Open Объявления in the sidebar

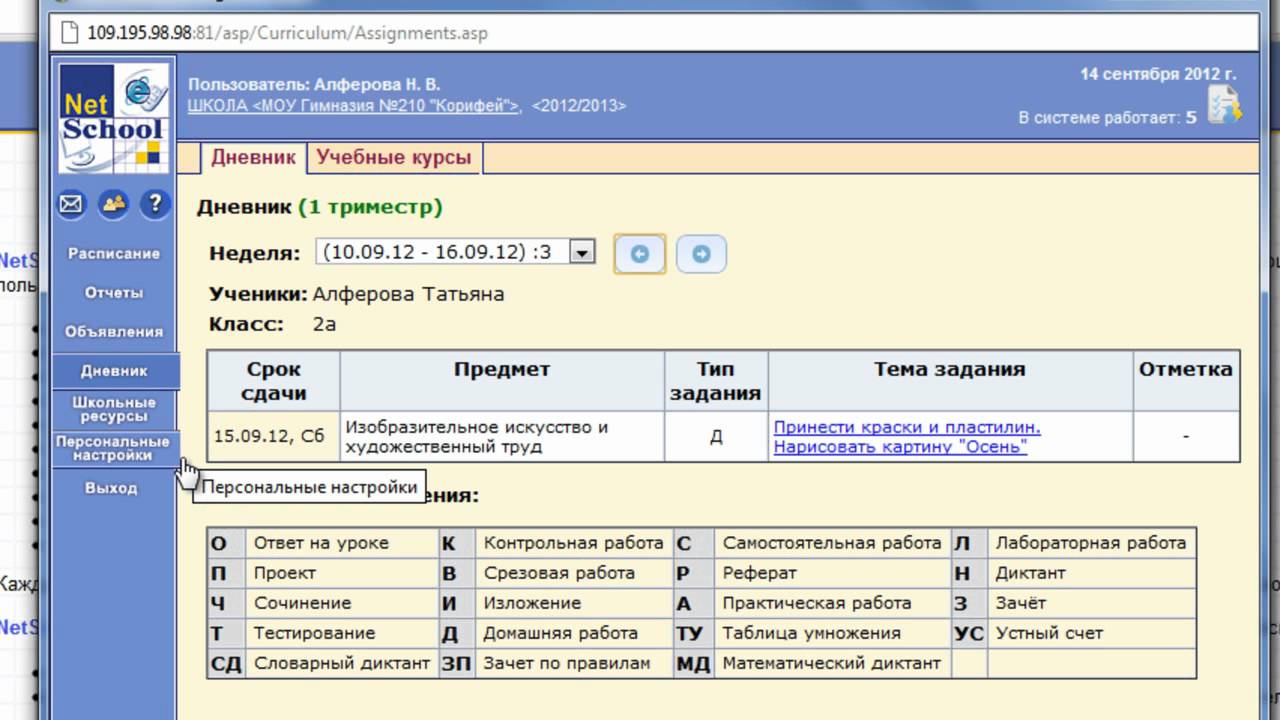click(x=114, y=331)
